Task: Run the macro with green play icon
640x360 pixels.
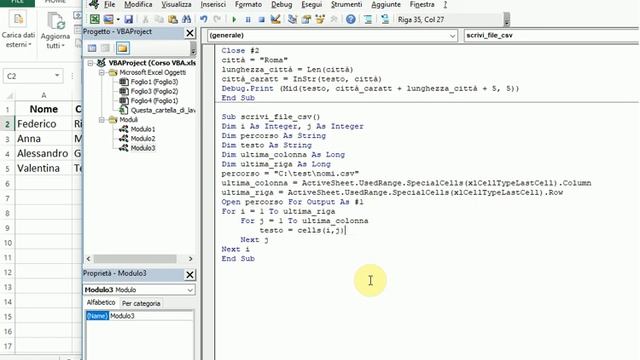Action: (x=234, y=19)
